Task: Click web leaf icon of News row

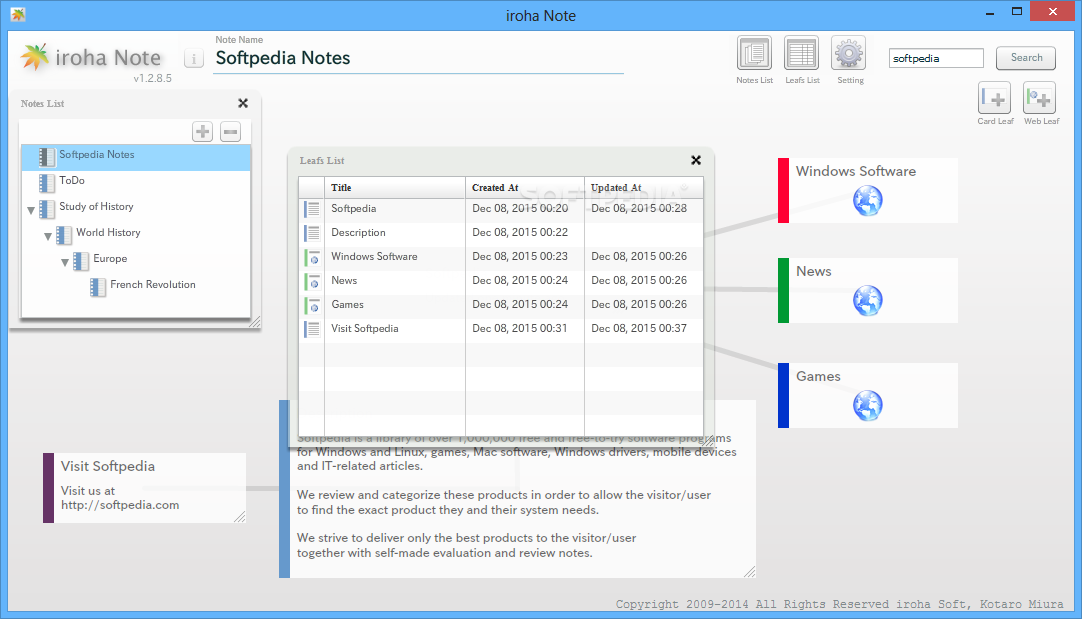Action: point(312,282)
